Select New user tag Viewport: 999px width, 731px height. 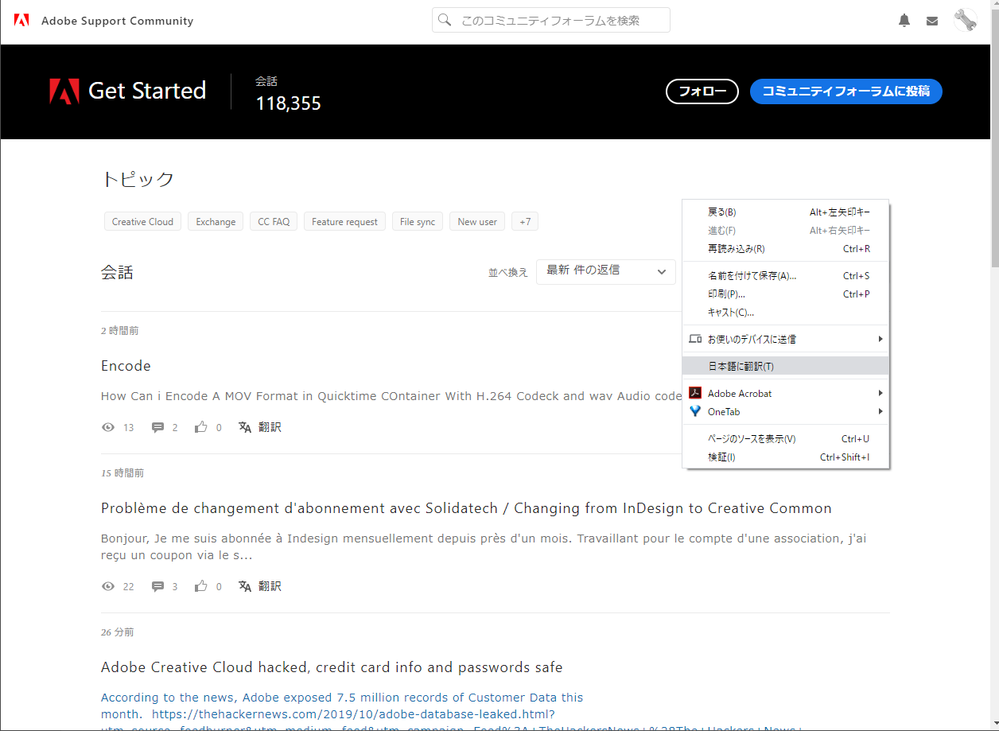coord(477,222)
